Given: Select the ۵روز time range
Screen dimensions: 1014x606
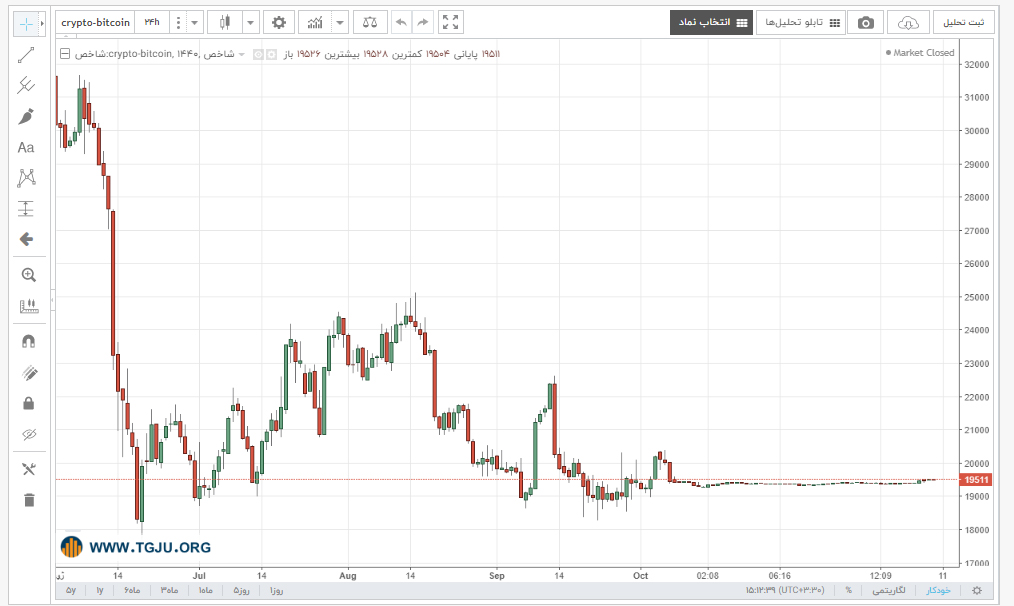Looking at the screenshot, I should pos(241,590).
